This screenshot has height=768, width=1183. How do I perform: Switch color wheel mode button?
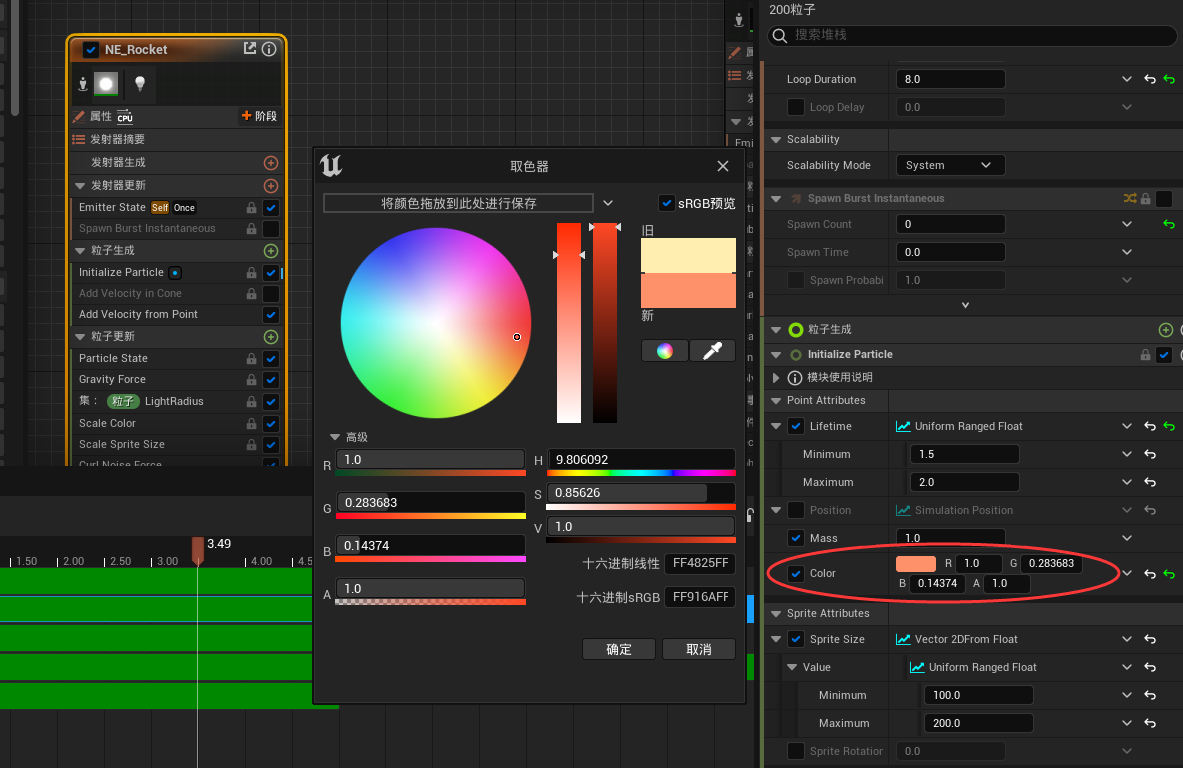point(665,351)
